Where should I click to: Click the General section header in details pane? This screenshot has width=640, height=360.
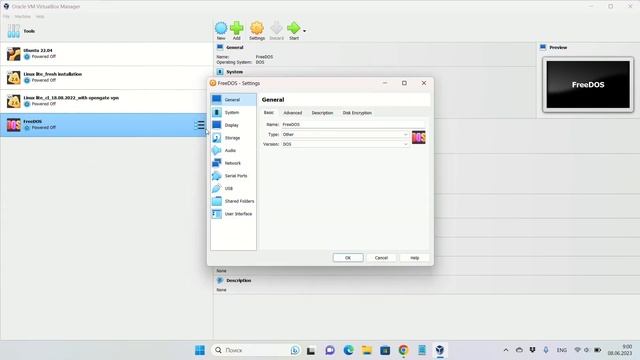point(234,47)
